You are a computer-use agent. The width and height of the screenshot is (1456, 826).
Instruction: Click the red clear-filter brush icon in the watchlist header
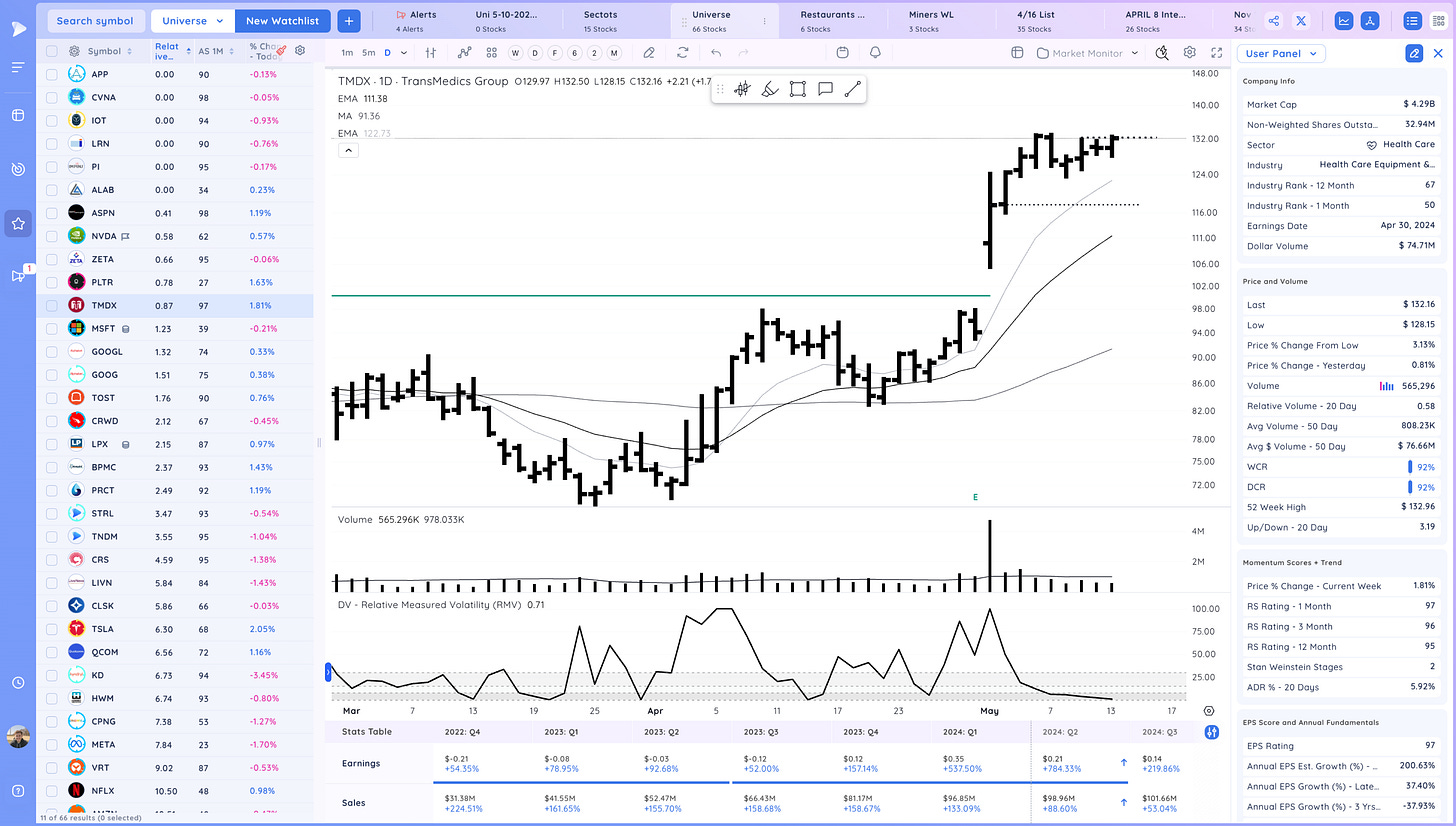click(282, 50)
